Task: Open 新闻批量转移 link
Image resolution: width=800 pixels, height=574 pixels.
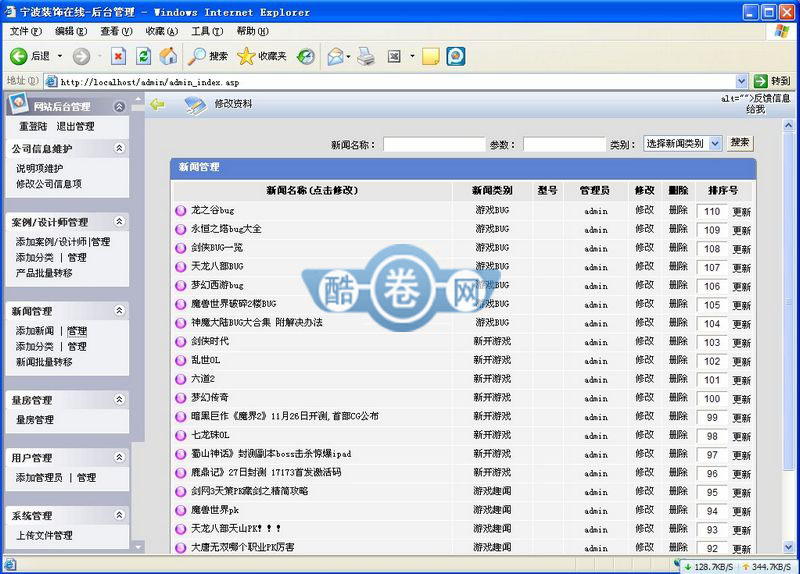Action: point(44,362)
